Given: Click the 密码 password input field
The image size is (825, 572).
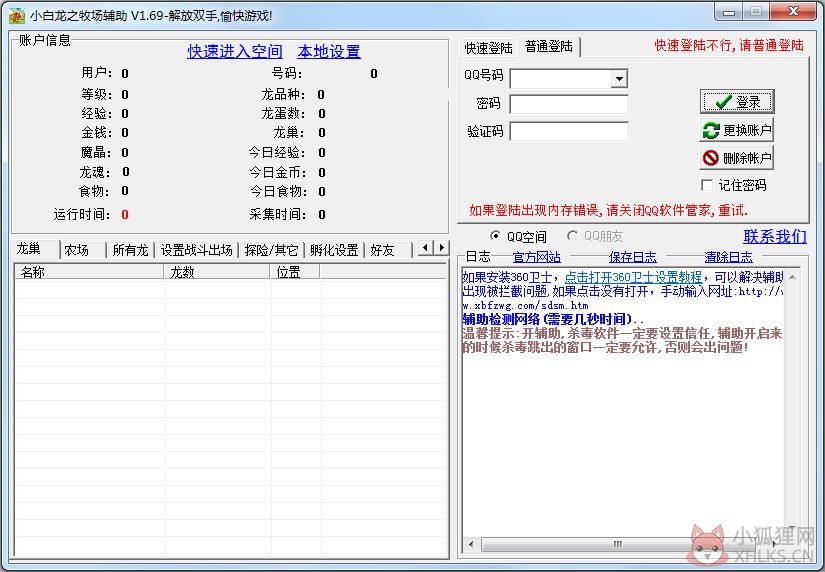Looking at the screenshot, I should pos(569,104).
